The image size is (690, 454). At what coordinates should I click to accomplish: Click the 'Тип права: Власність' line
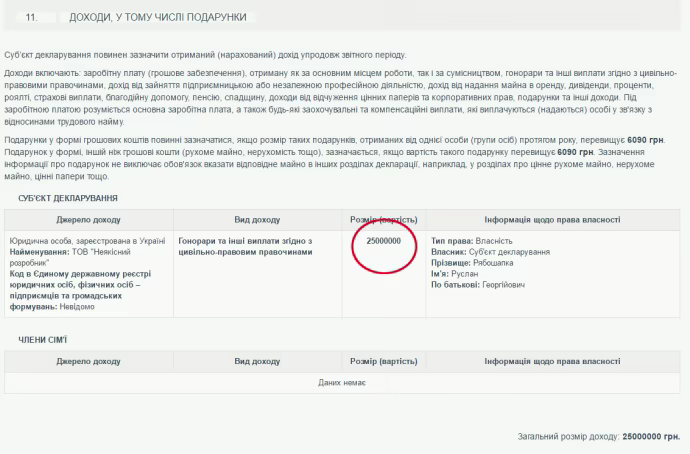click(472, 241)
